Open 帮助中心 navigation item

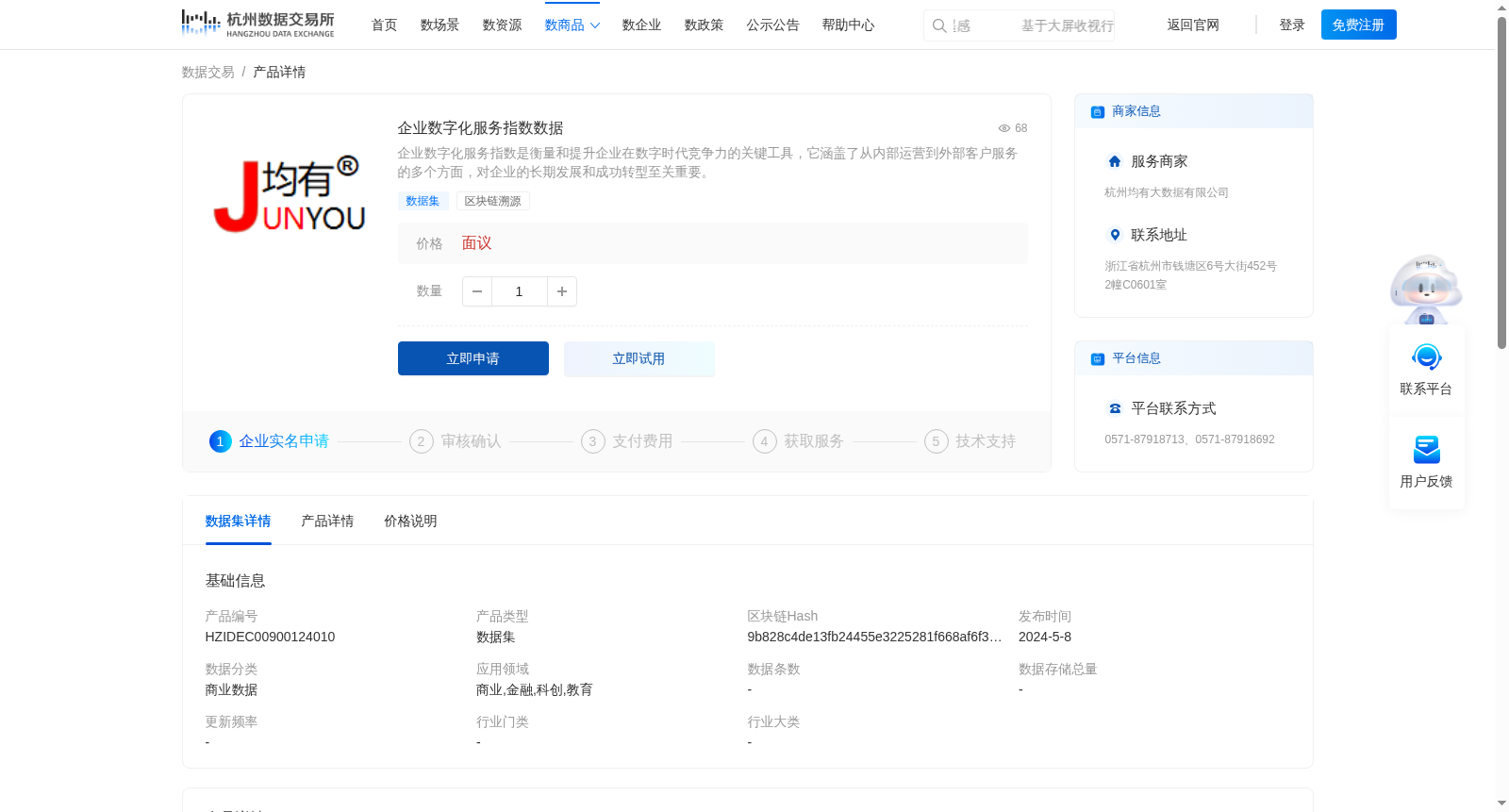pos(849,25)
